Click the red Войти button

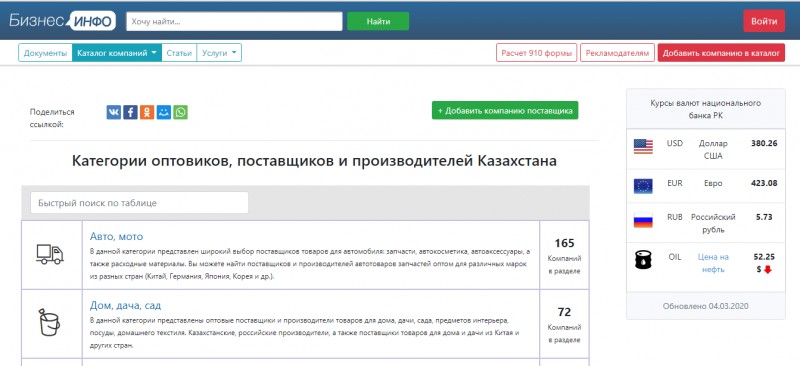tap(764, 21)
